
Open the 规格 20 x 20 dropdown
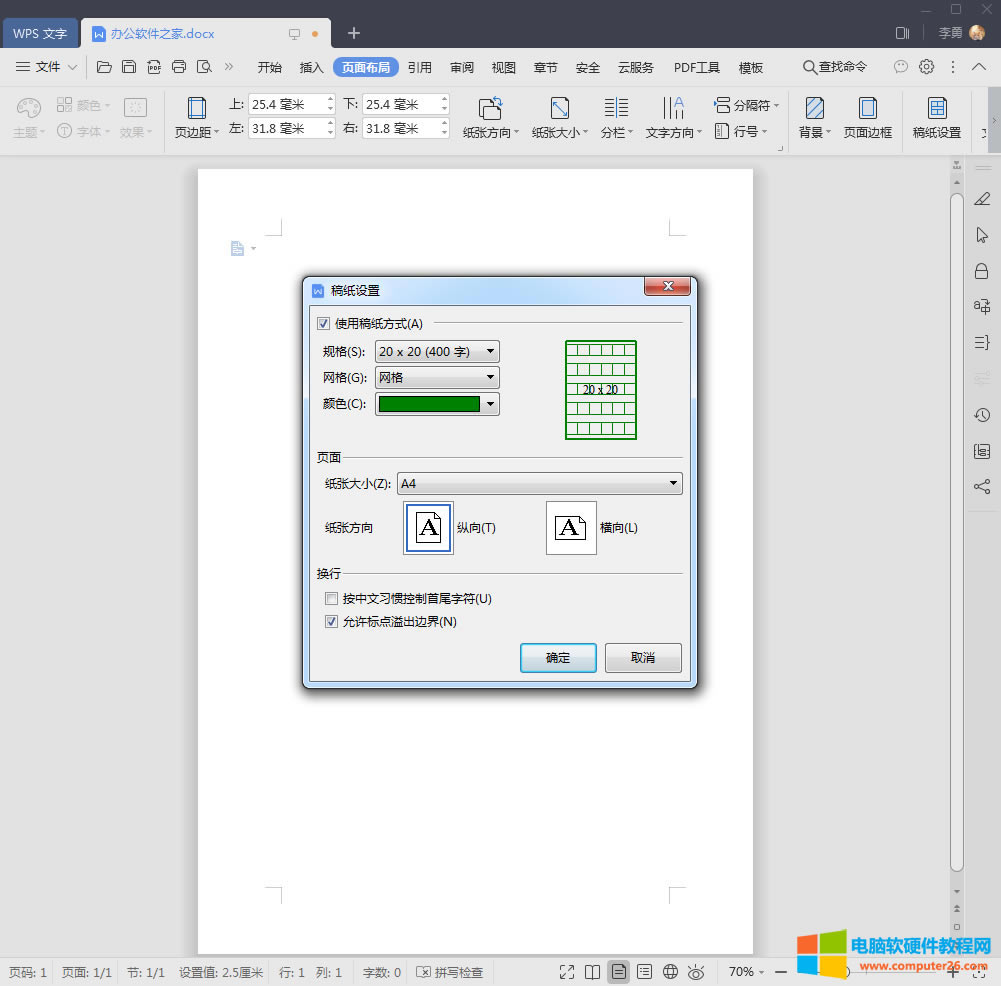(437, 351)
